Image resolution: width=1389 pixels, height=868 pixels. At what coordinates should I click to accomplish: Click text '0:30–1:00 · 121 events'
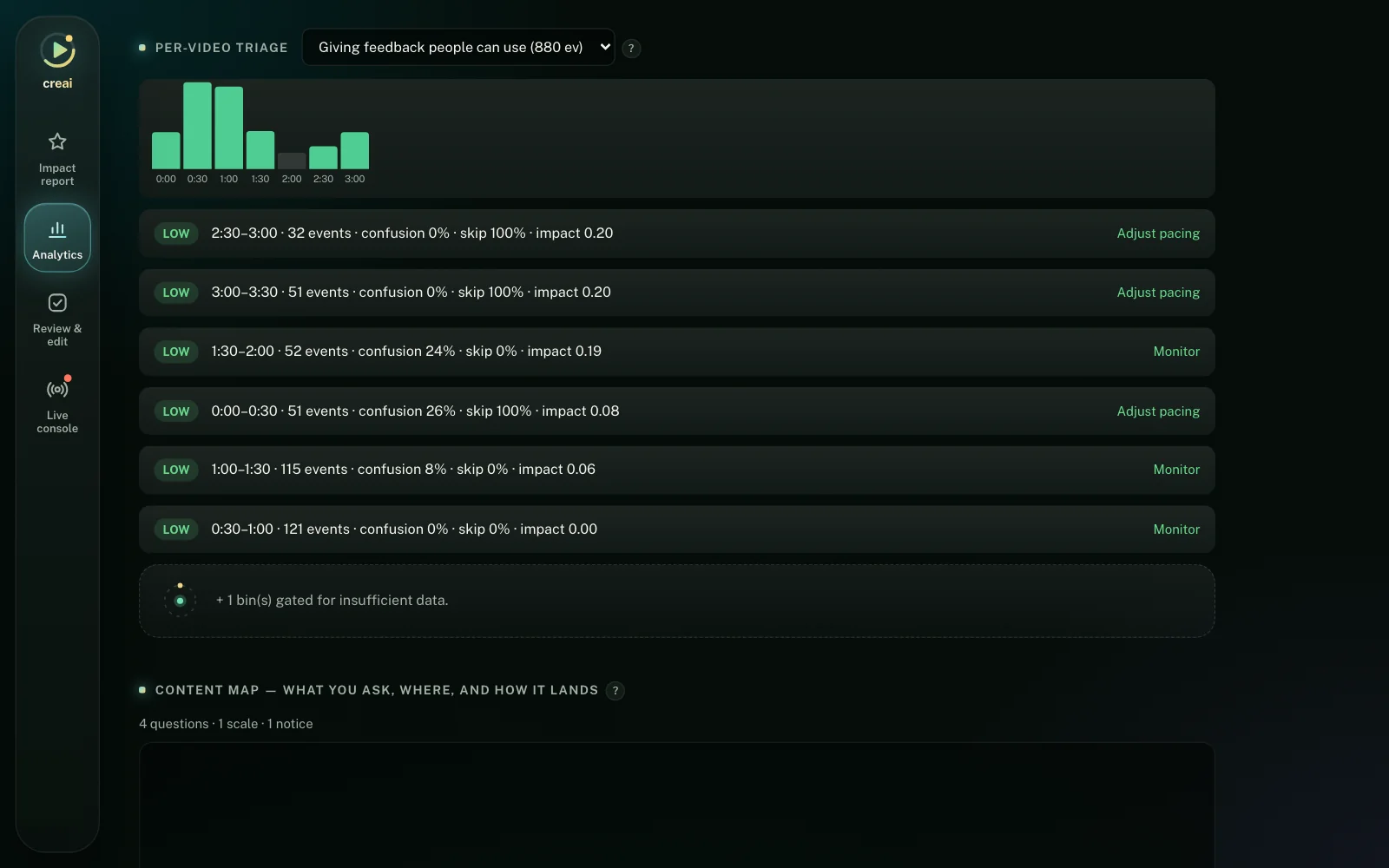(280, 529)
